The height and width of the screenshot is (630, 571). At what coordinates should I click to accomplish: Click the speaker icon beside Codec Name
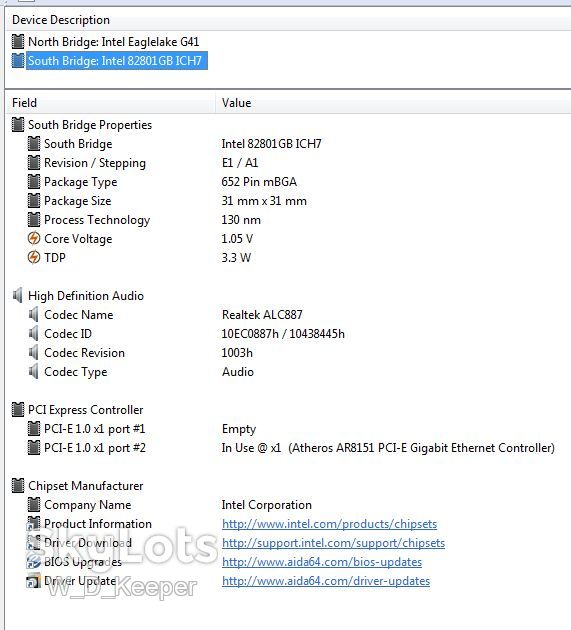[34, 314]
